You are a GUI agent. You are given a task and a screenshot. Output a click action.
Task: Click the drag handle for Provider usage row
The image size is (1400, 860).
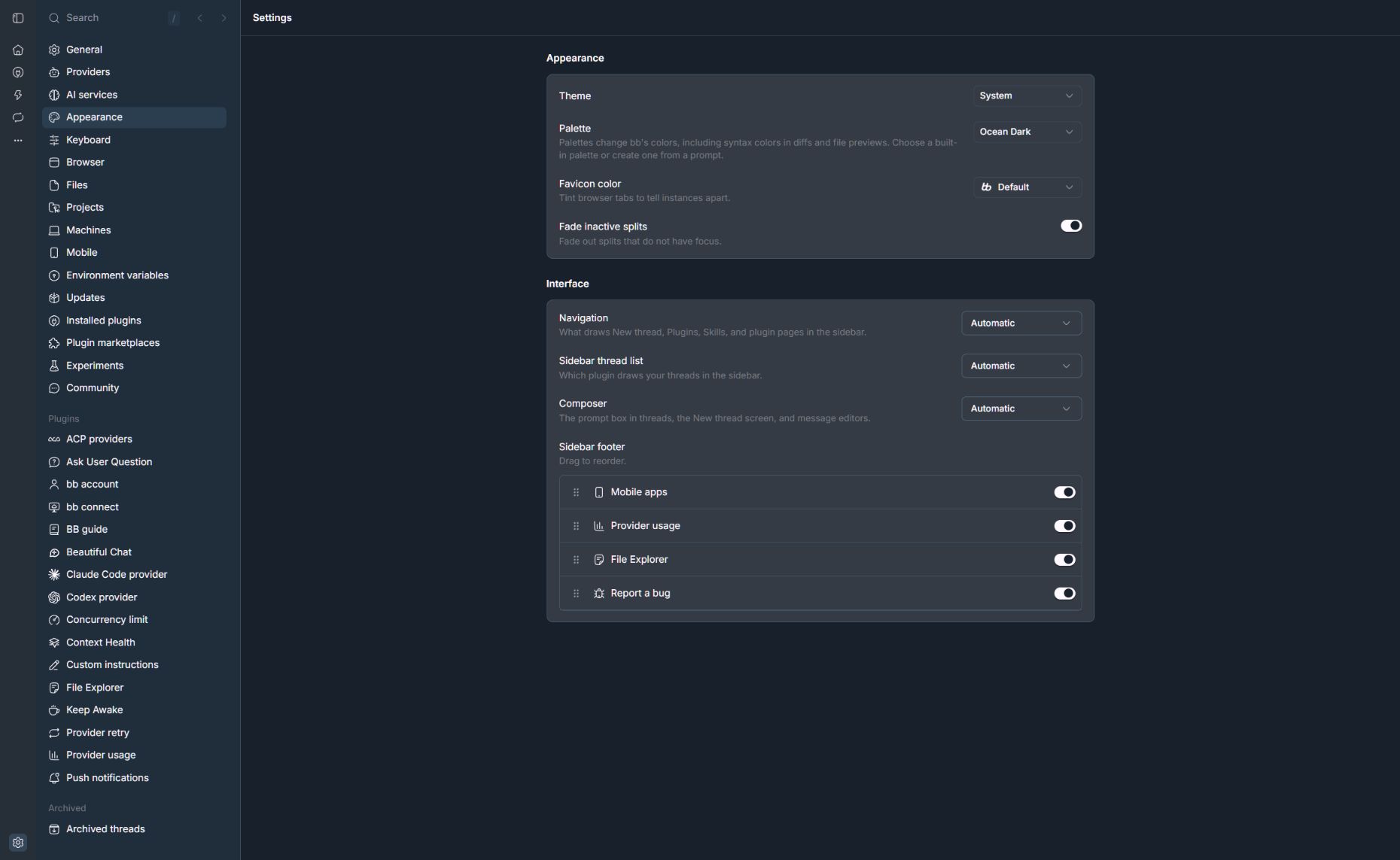pyautogui.click(x=576, y=526)
